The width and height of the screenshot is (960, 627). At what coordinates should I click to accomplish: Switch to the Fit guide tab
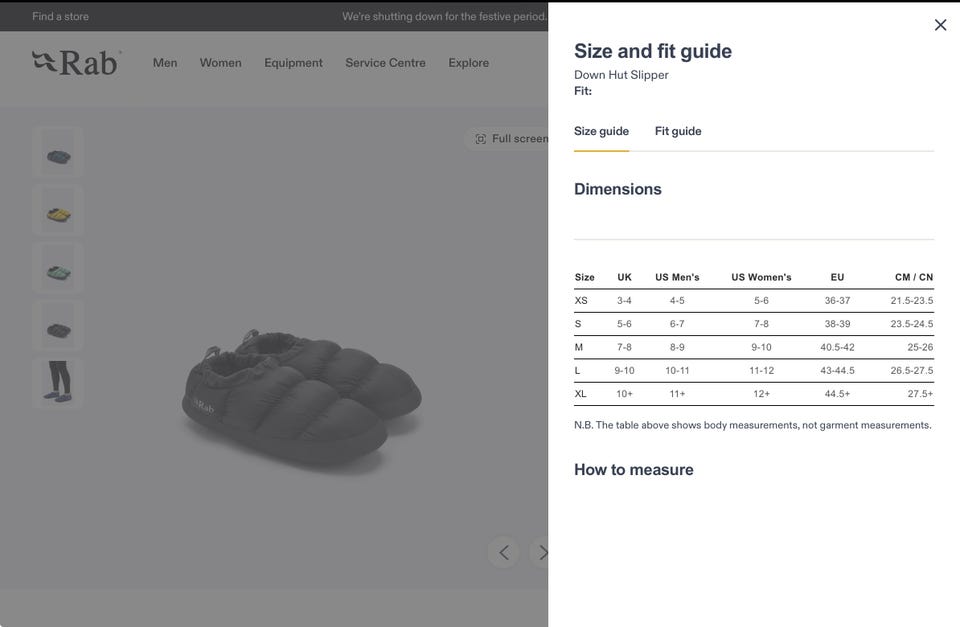(678, 131)
